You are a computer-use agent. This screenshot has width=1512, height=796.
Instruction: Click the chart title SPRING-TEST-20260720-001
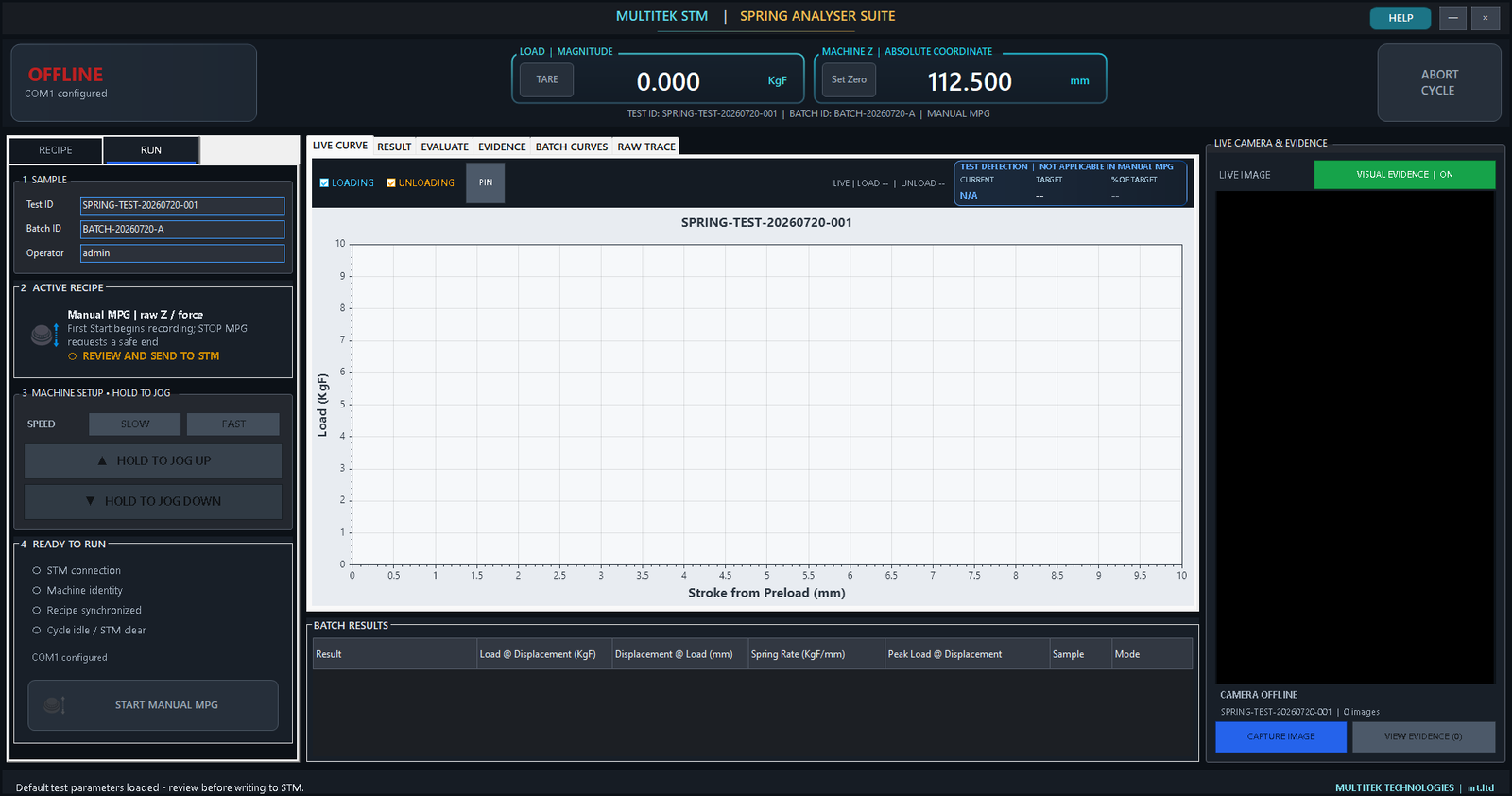766,223
